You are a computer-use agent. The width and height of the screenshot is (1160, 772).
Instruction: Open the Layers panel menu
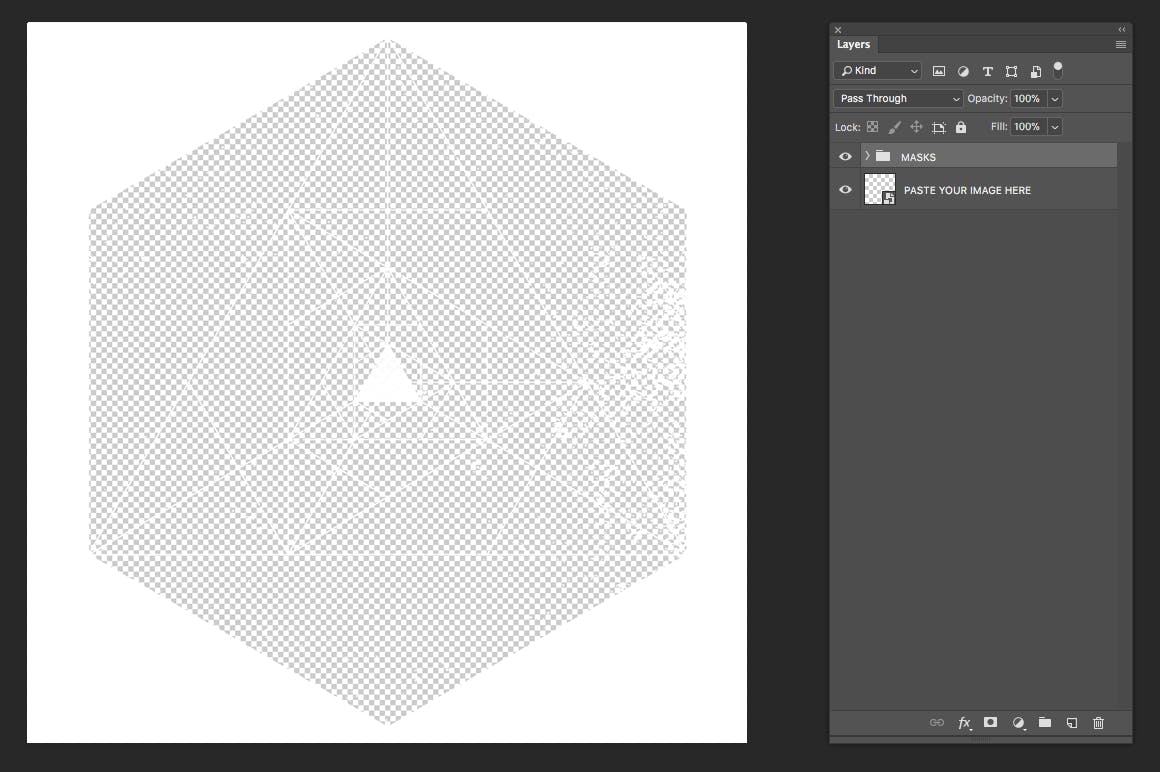click(x=1121, y=44)
